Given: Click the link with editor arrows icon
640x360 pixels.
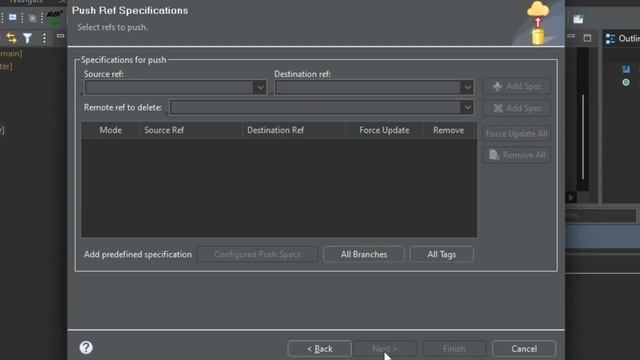Looking at the screenshot, I should [x=11, y=38].
